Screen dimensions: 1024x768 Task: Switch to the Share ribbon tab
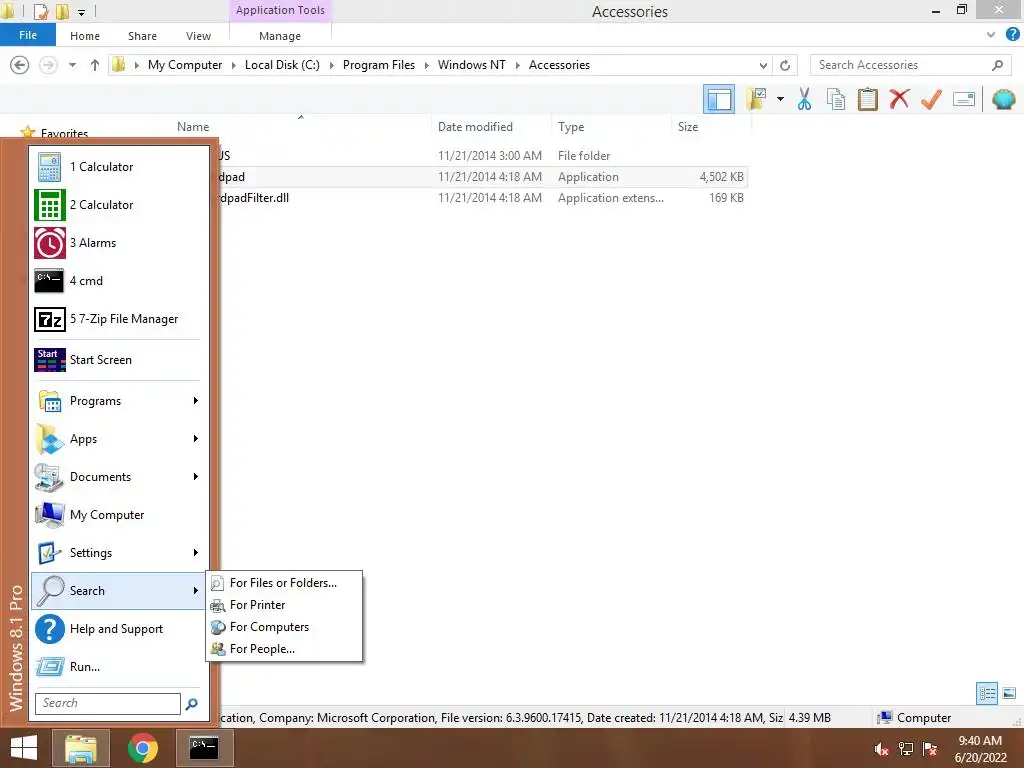click(x=142, y=36)
